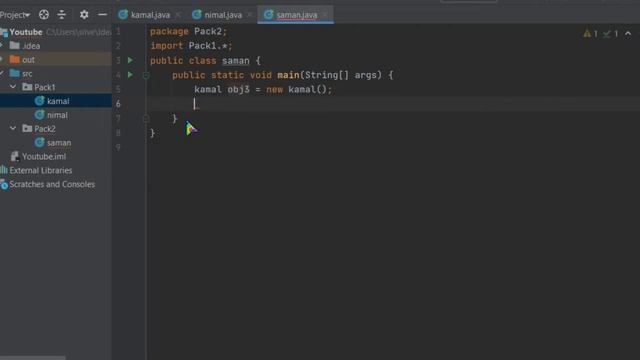Click the nimal class icon in tree
This screenshot has height=360, width=640.
pos(40,115)
